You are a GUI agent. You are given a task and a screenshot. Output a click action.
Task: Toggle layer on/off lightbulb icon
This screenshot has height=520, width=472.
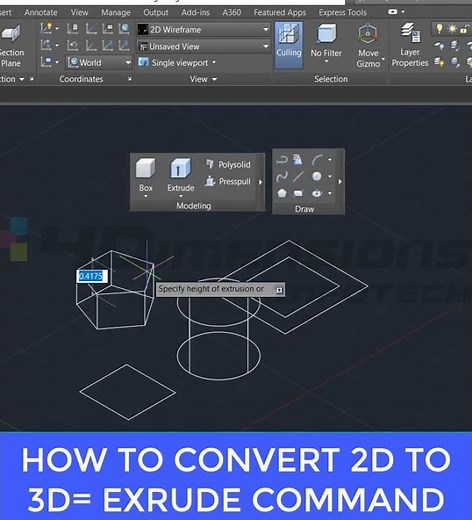click(x=439, y=29)
